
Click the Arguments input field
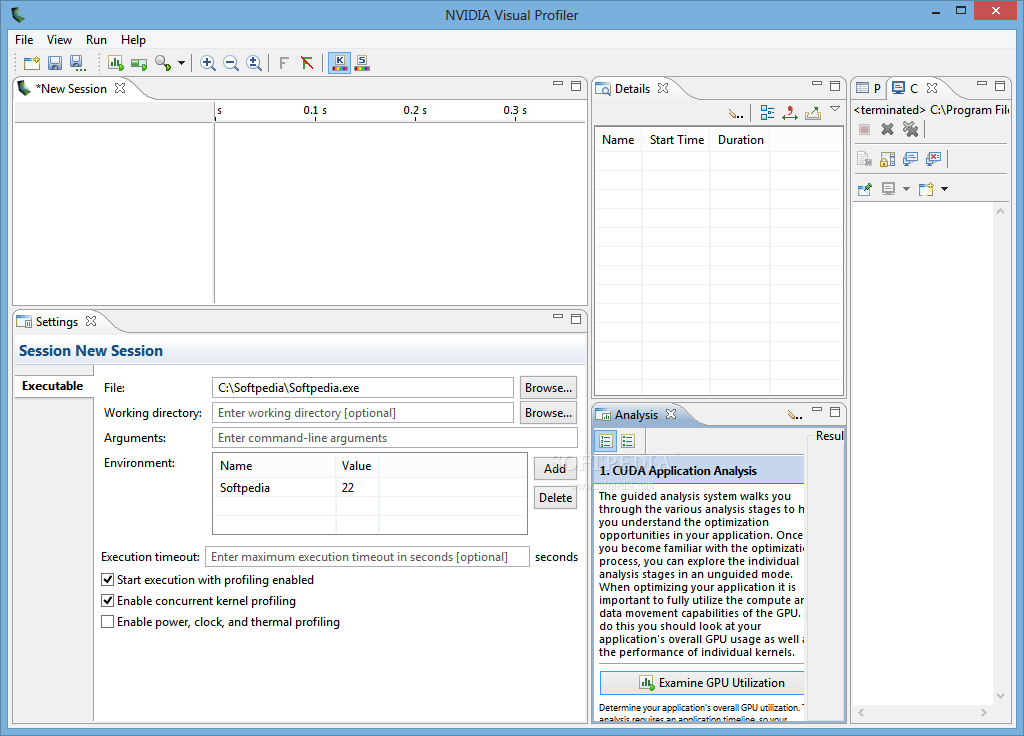click(395, 438)
